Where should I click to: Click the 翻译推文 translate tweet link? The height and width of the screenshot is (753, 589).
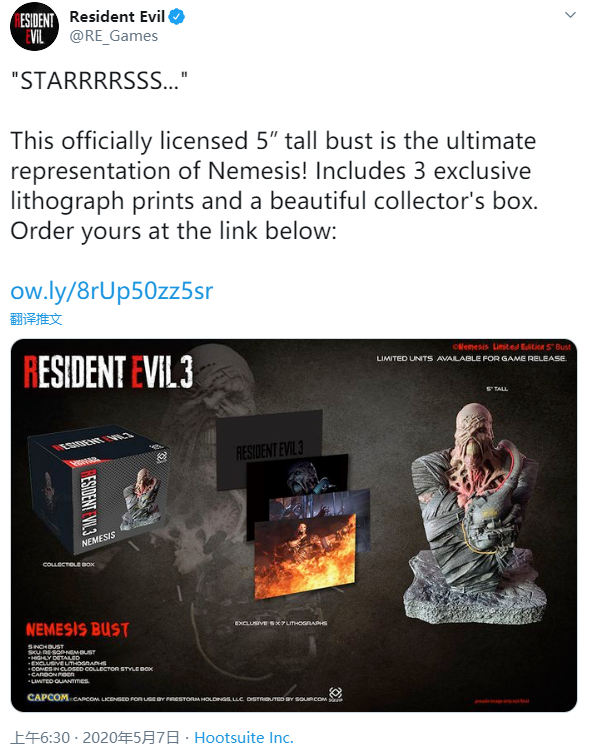[x=36, y=318]
